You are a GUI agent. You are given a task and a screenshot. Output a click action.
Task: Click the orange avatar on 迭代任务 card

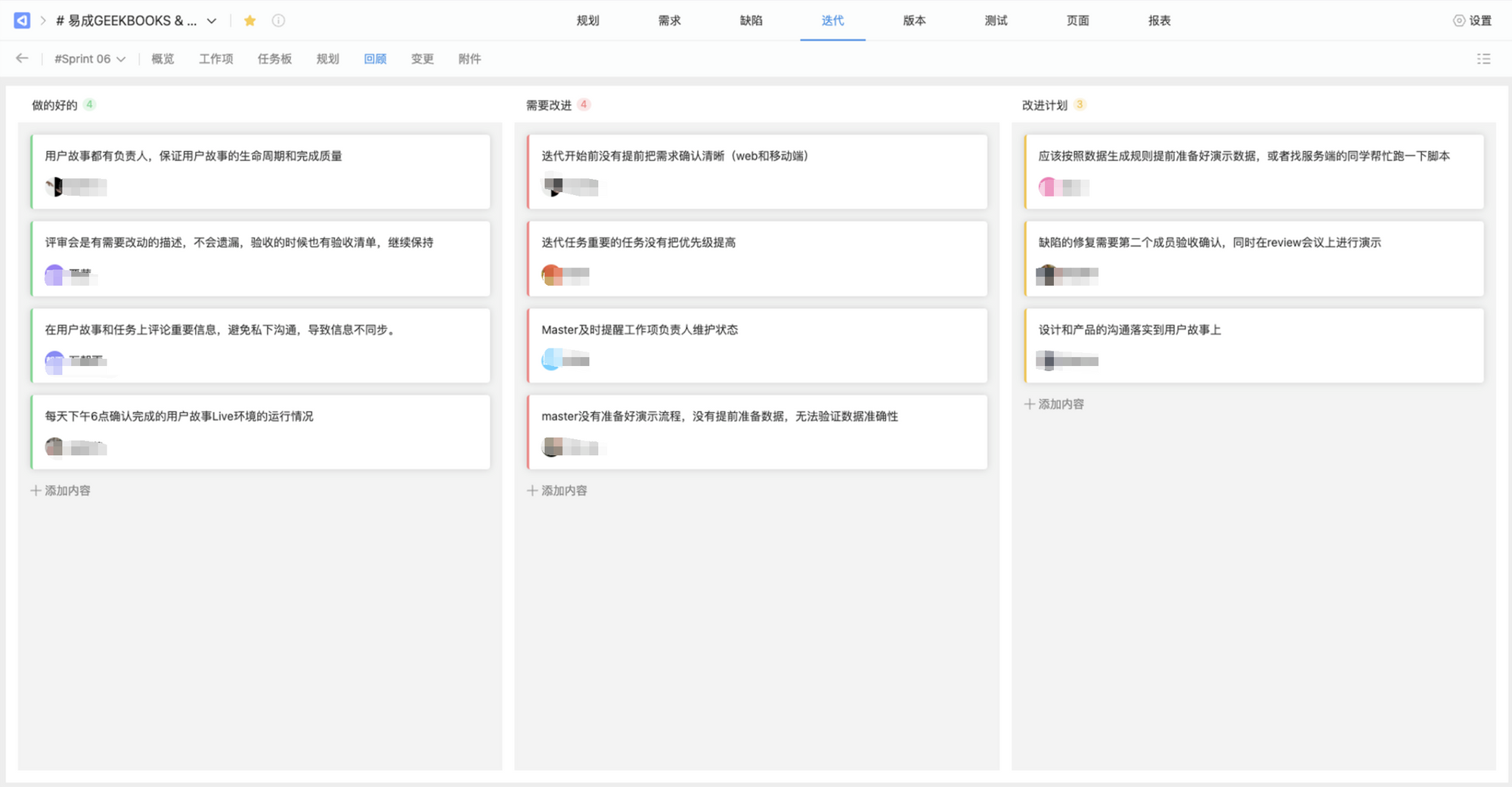coord(551,274)
